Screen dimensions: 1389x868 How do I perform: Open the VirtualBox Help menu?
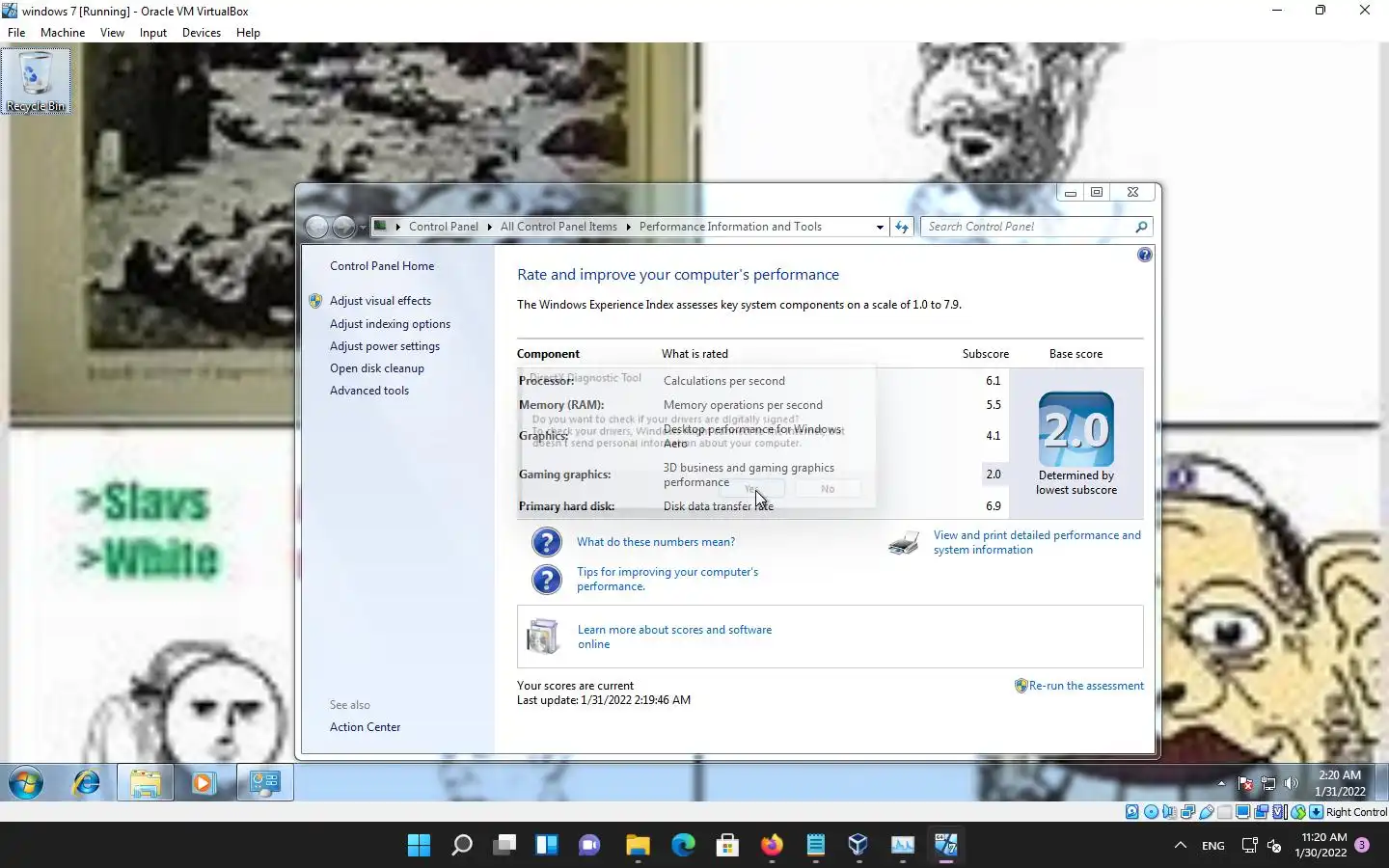pyautogui.click(x=248, y=32)
